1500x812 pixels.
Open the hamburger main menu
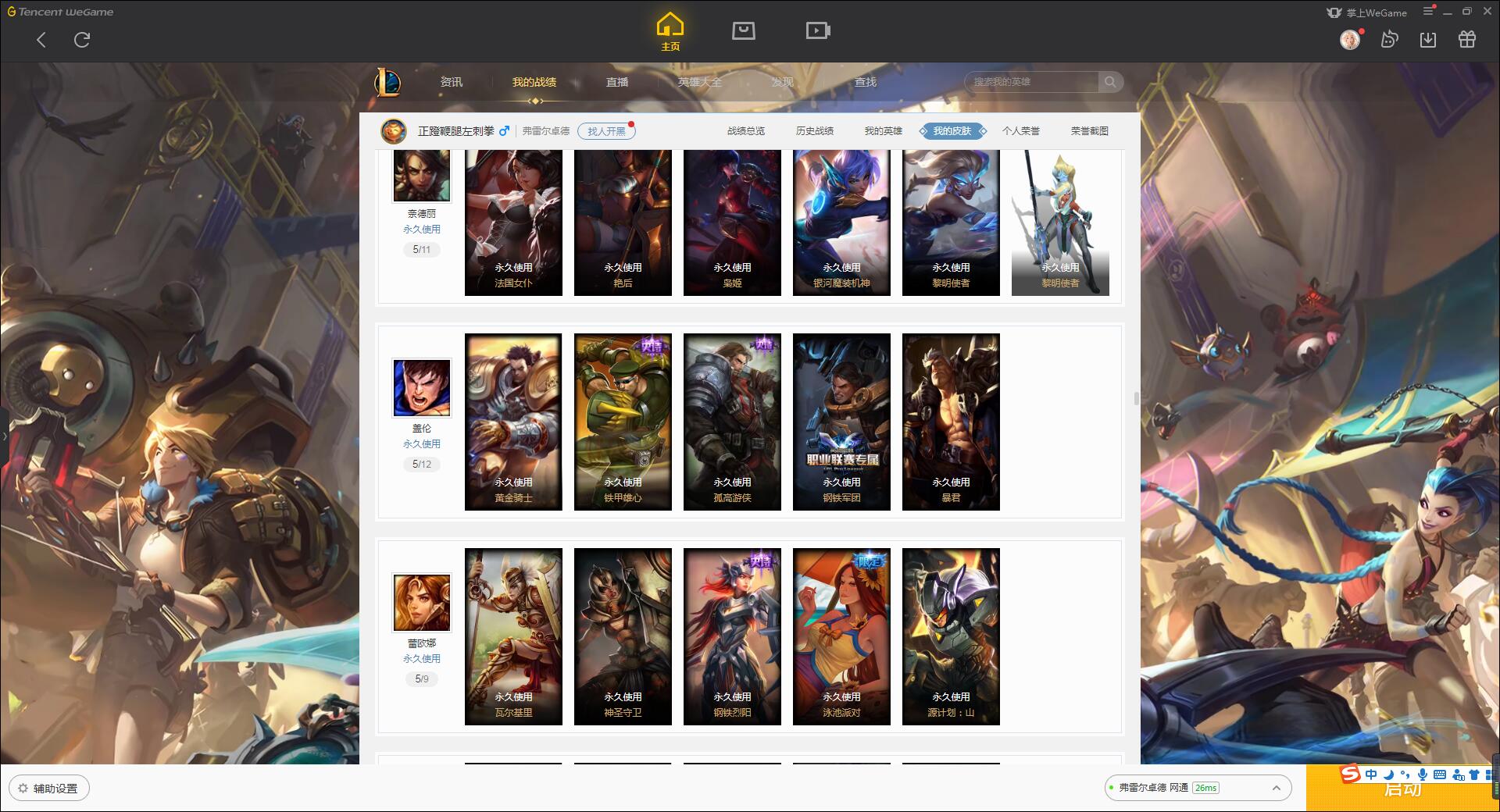coord(1428,11)
